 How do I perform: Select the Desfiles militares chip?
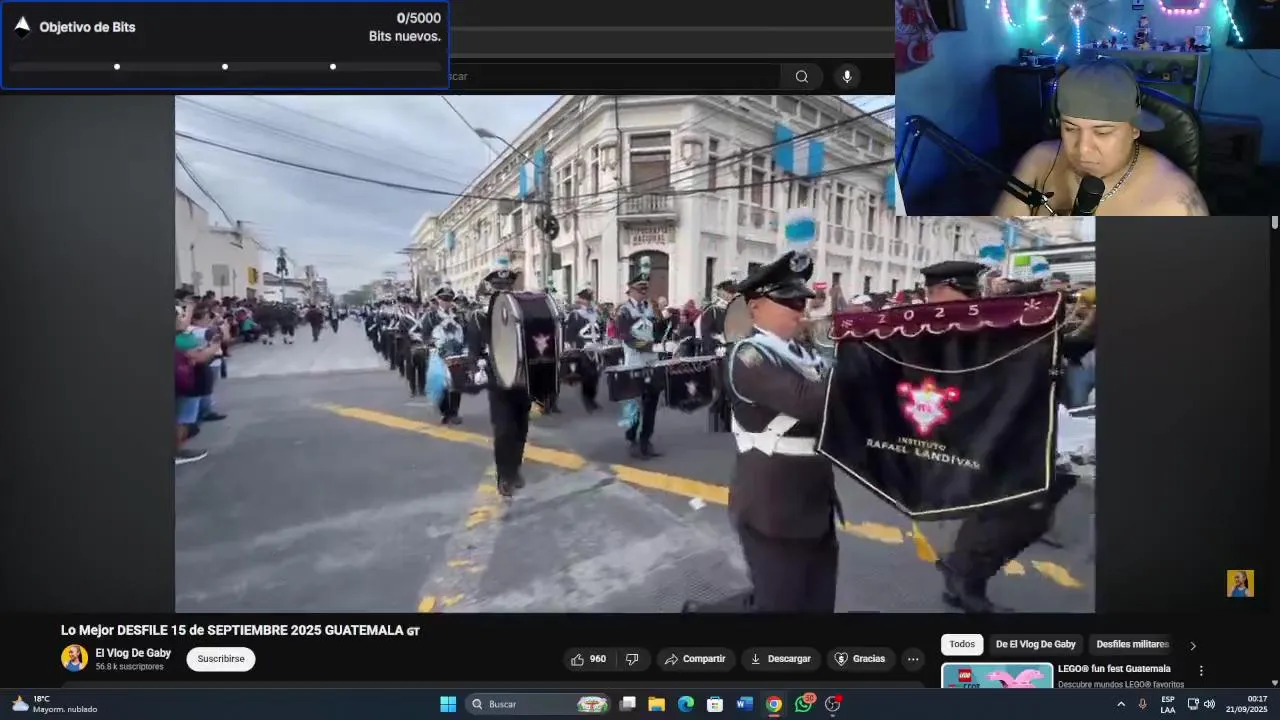point(1132,645)
